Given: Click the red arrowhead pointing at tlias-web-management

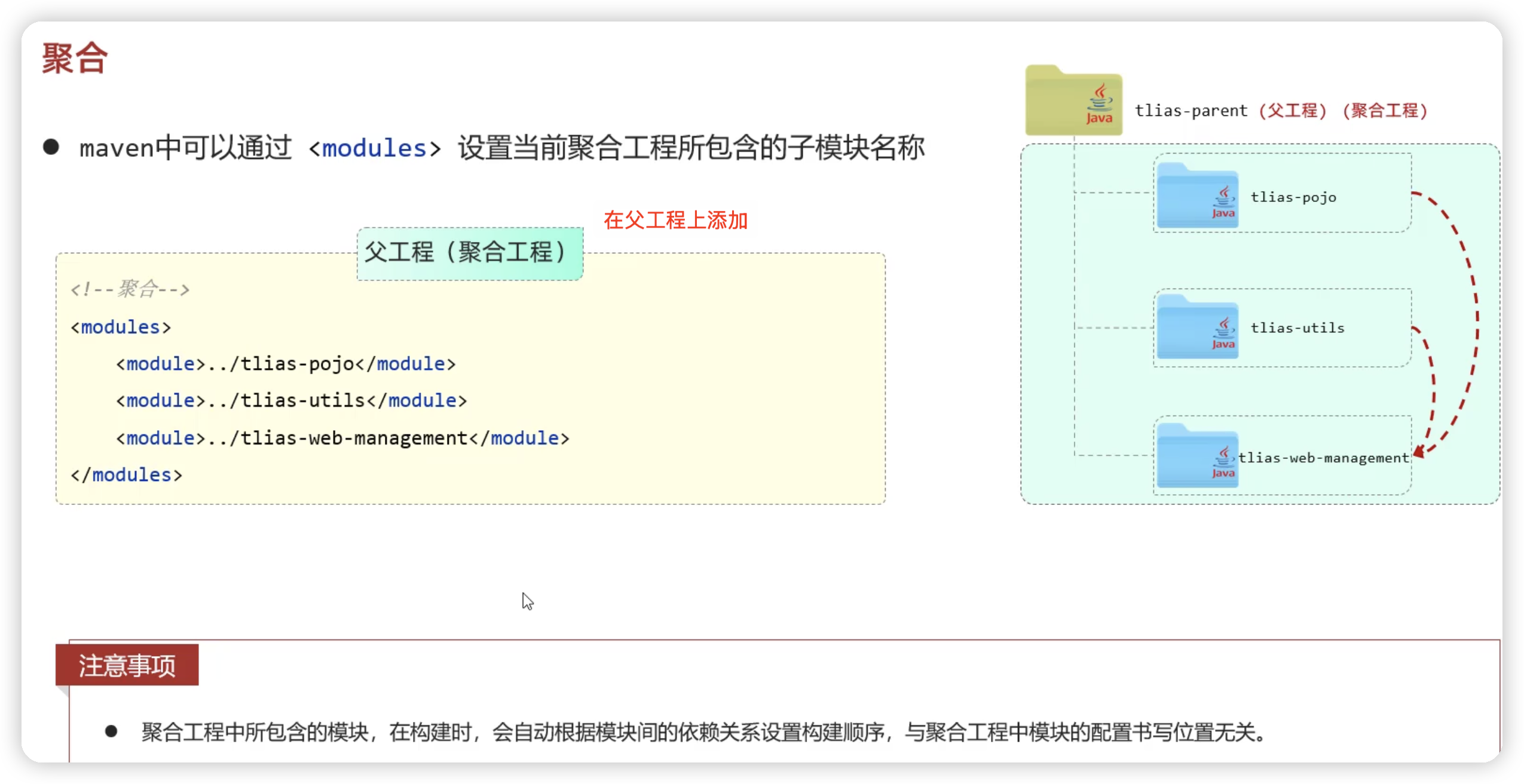Looking at the screenshot, I should (x=1419, y=451).
